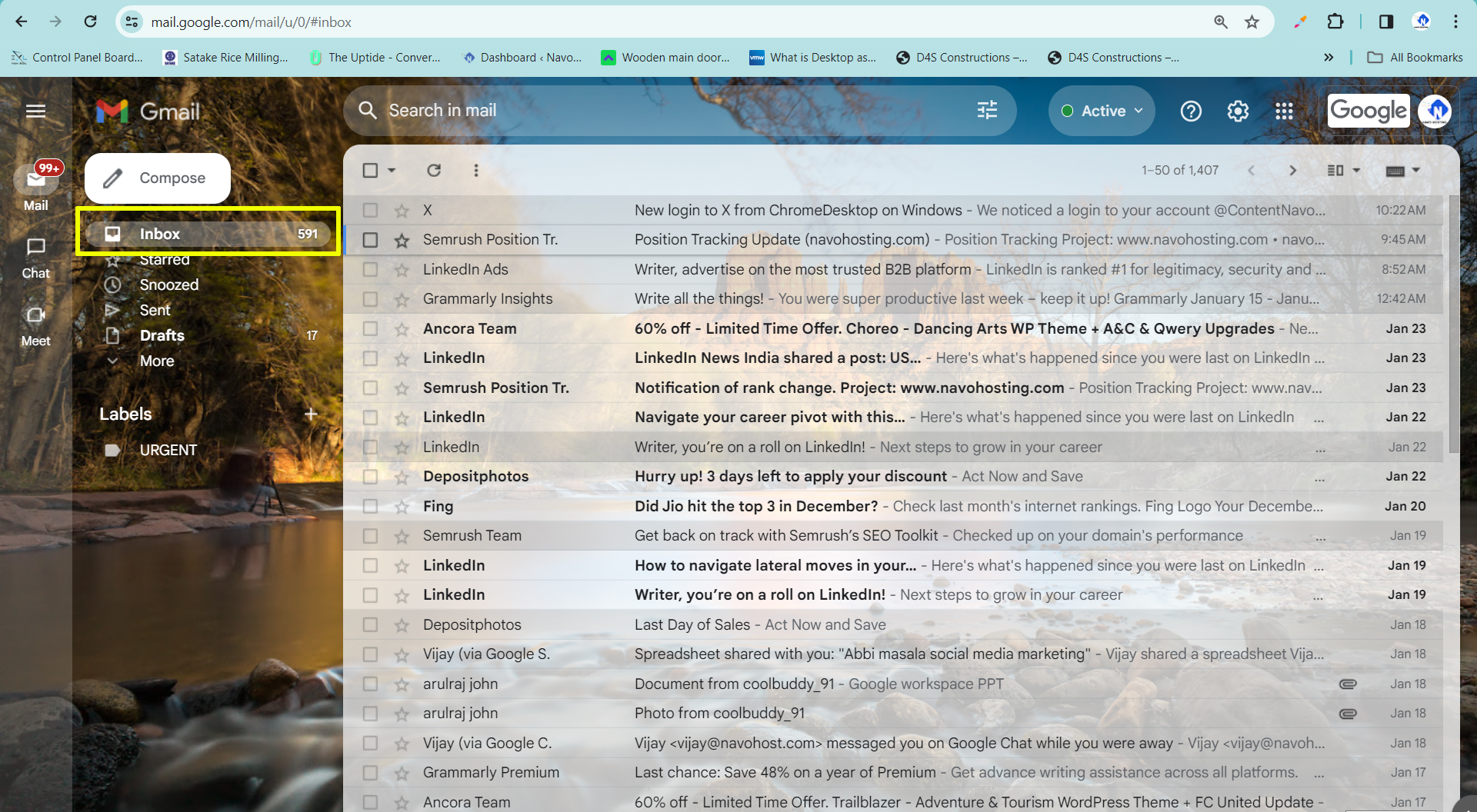Click the email list vertical scrollbar
The image size is (1477, 812).
pos(1453,323)
